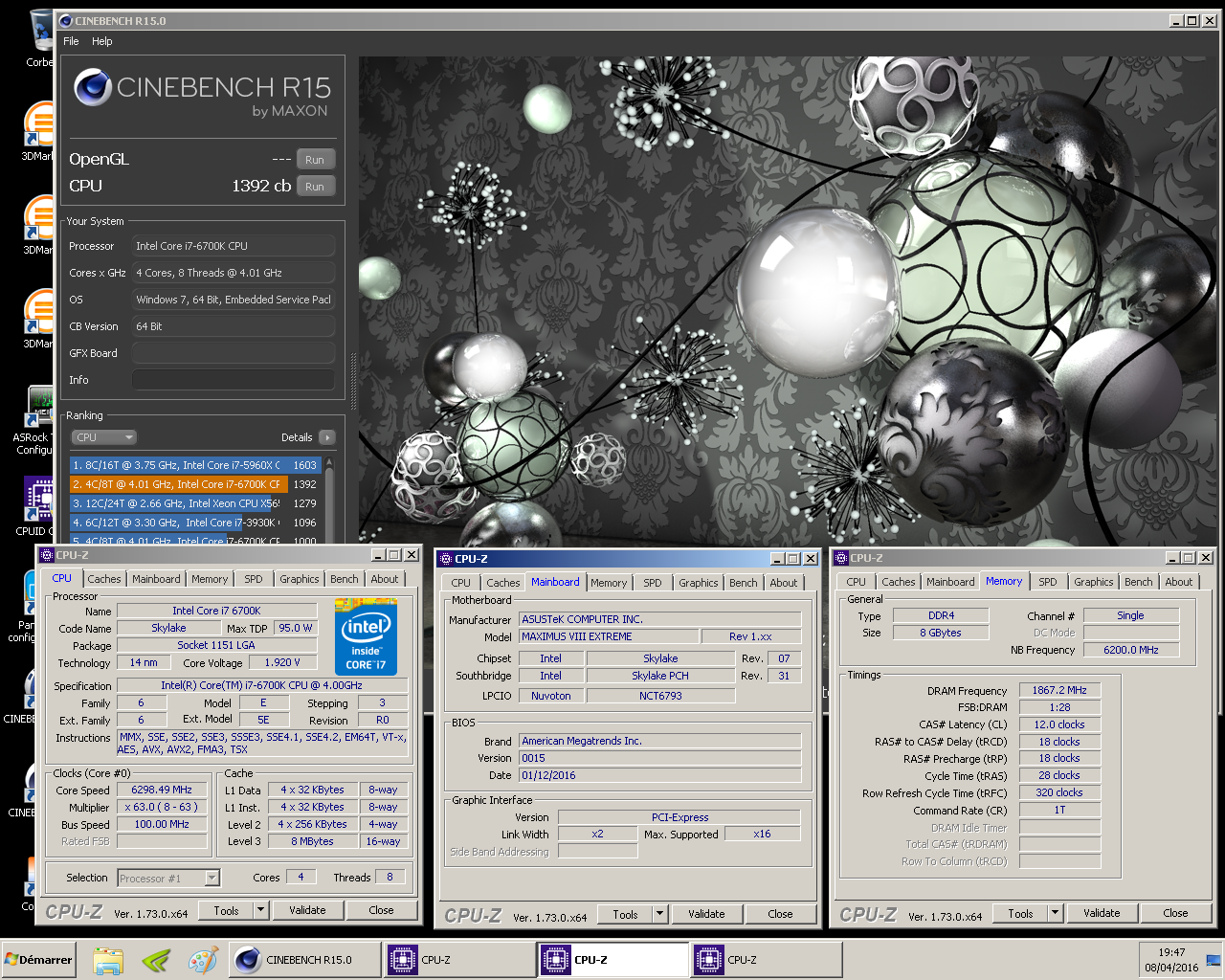Screen dimensions: 1225x980
Task: Switch to SPD tab in middle CPU-Z
Action: click(x=653, y=583)
